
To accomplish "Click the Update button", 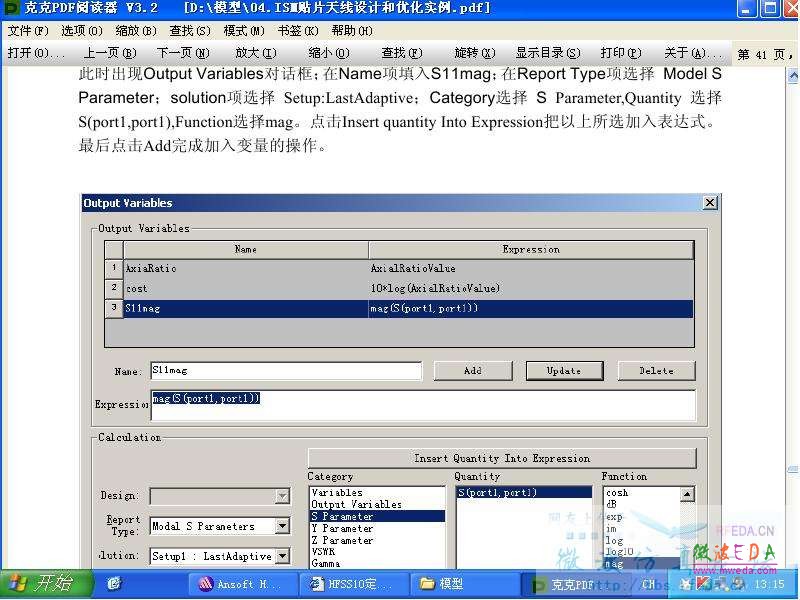I will (564, 371).
